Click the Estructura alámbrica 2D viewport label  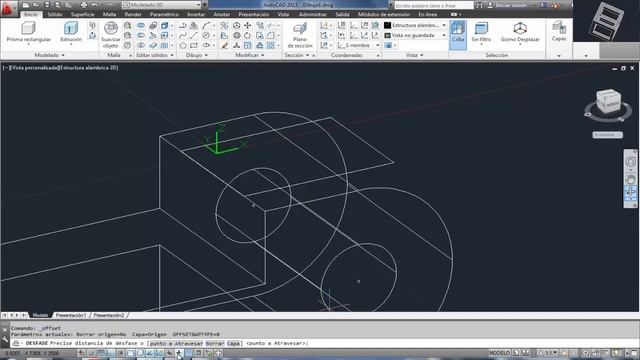(x=89, y=68)
